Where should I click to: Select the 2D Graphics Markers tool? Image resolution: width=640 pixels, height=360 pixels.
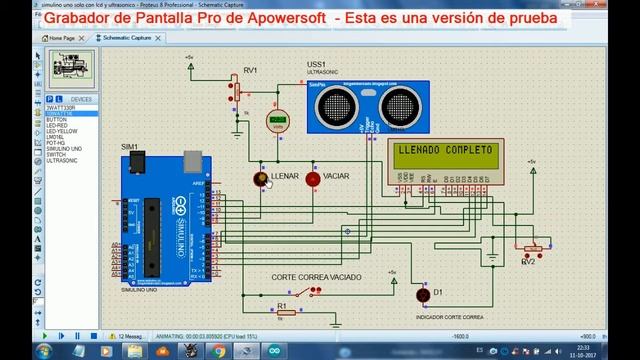[x=38, y=258]
